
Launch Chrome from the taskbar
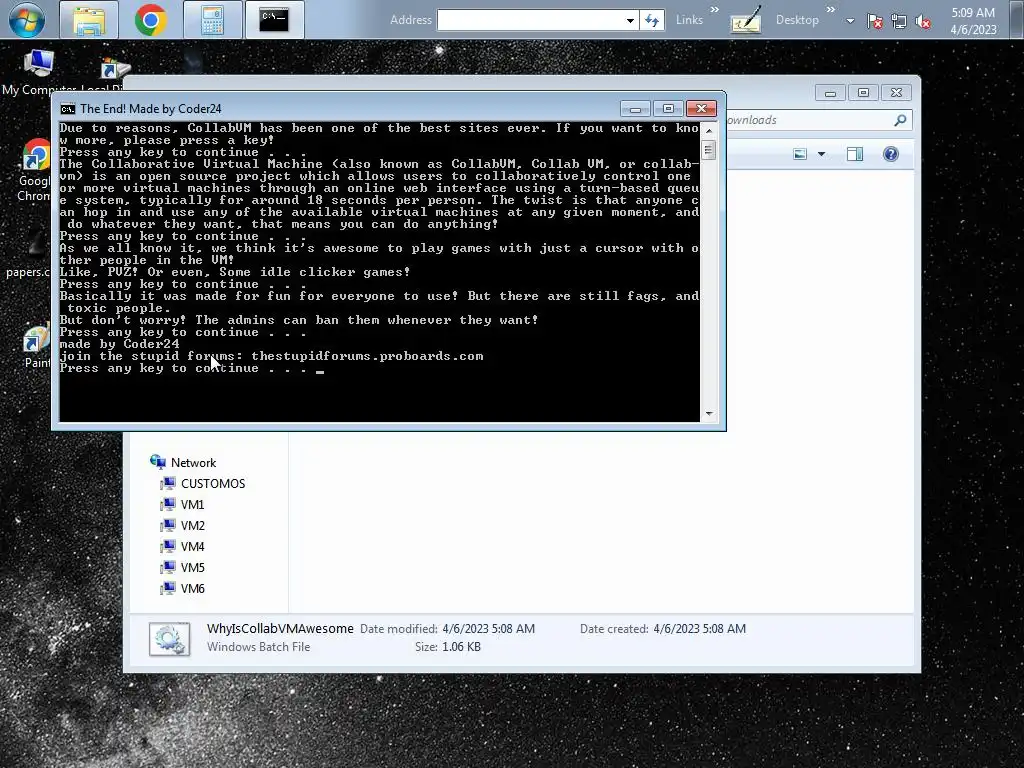click(x=151, y=20)
